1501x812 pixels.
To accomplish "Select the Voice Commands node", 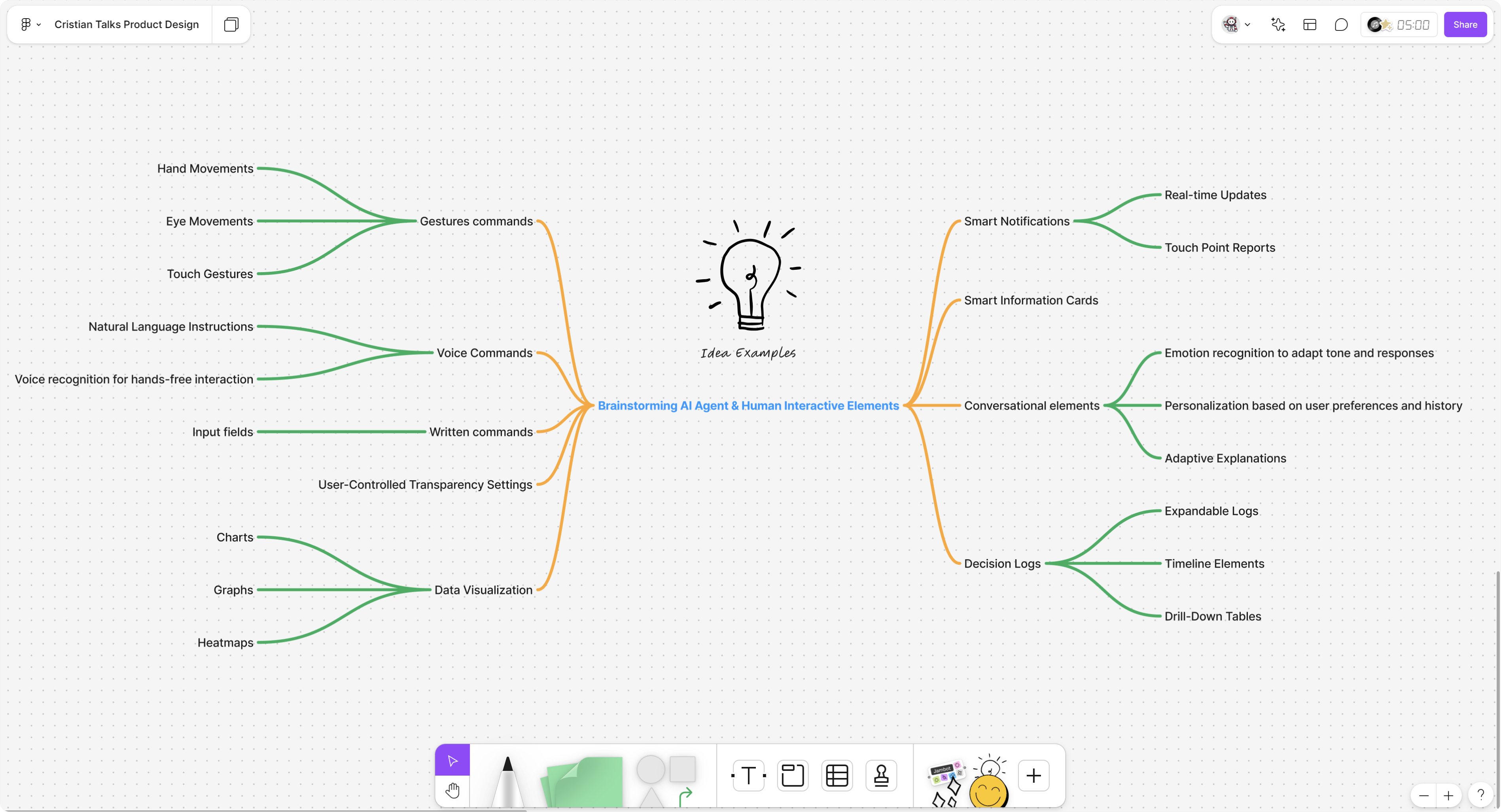I will [484, 353].
